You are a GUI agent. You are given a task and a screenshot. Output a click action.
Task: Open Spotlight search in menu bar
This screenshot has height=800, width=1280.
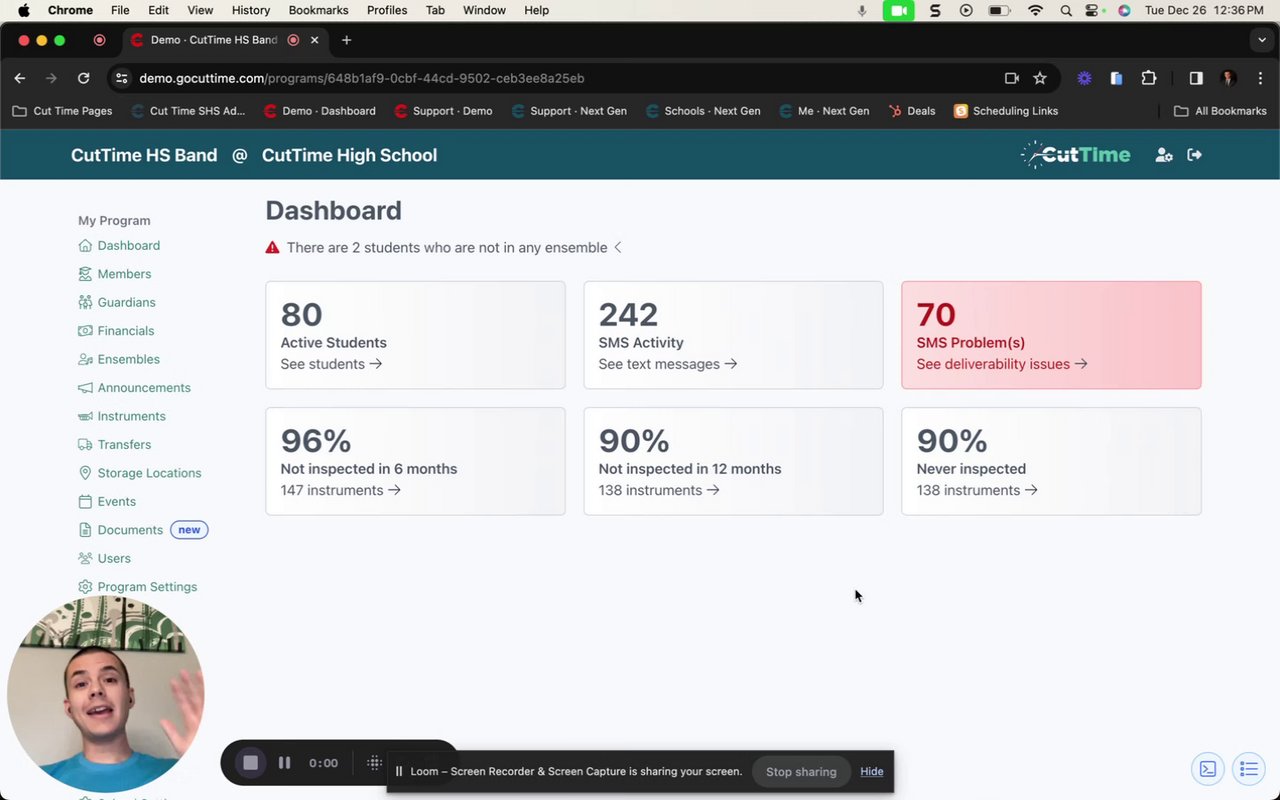pyautogui.click(x=1066, y=10)
